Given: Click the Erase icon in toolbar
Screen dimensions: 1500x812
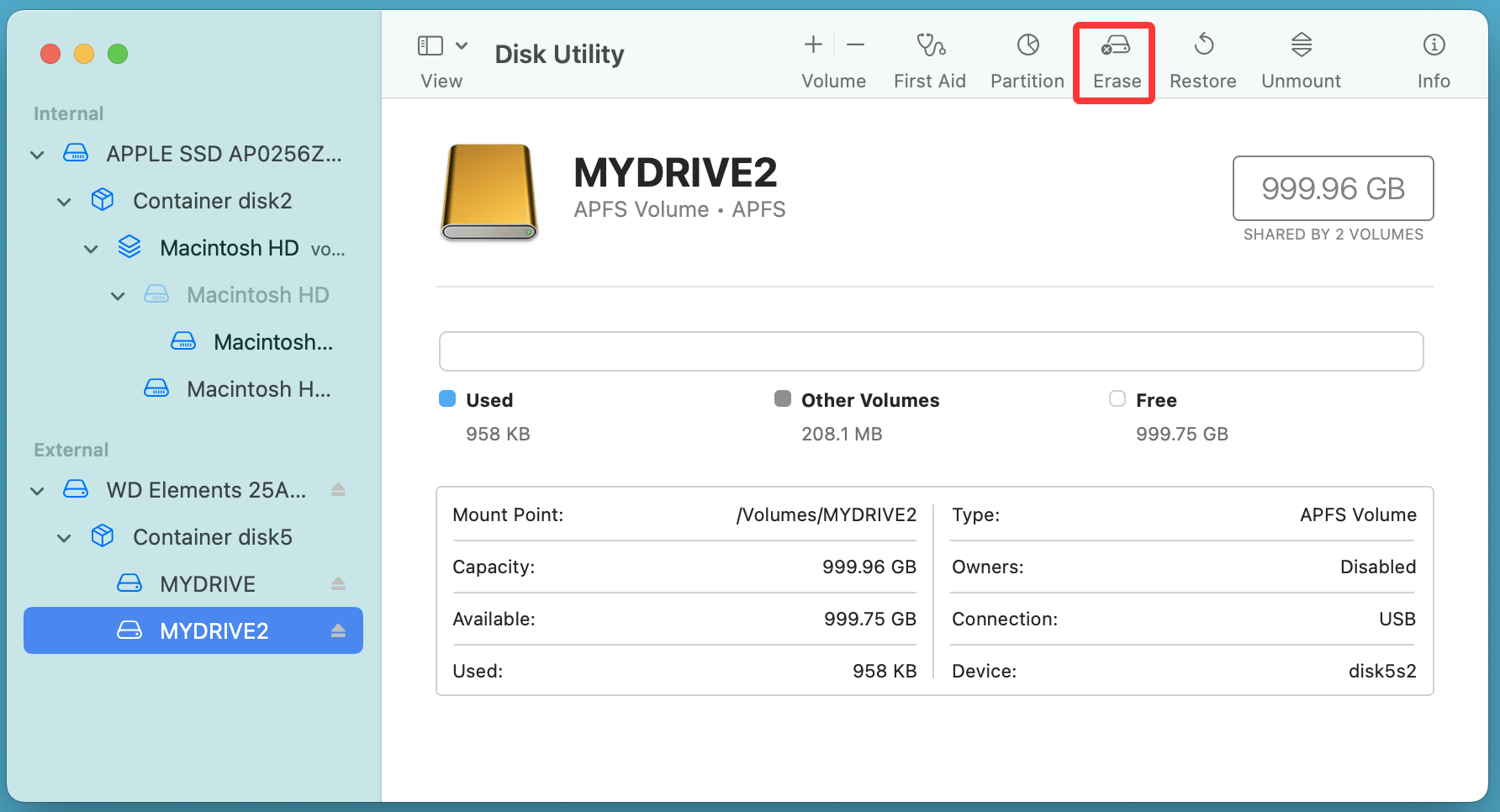Looking at the screenshot, I should (x=1114, y=59).
